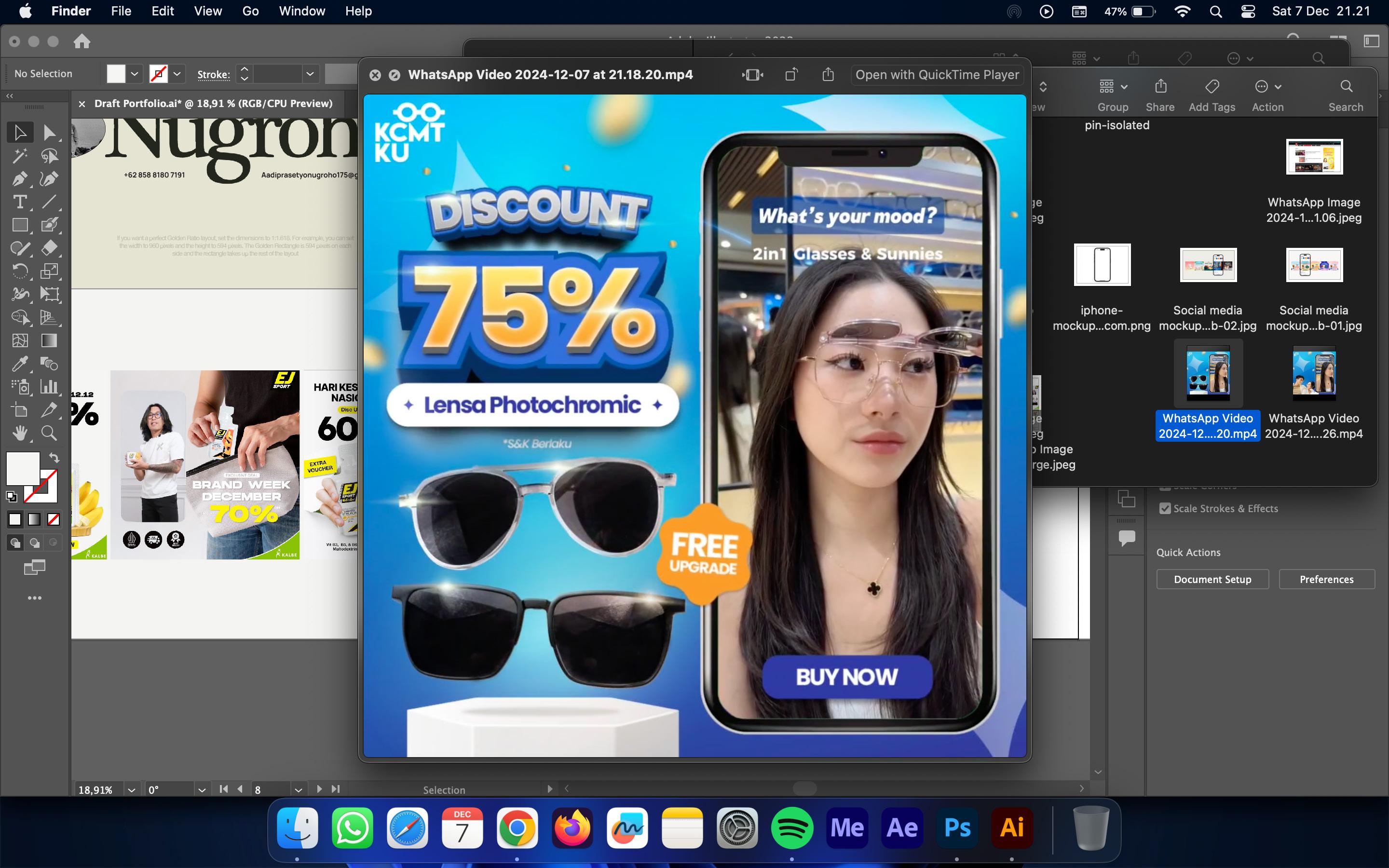
Task: Open the Window menu
Action: tap(301, 11)
